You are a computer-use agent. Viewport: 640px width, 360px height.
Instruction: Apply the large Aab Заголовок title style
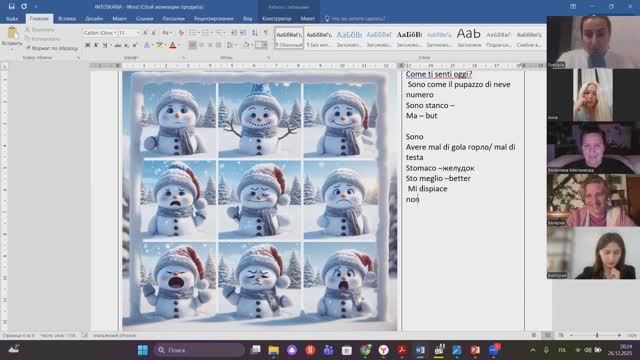tap(469, 39)
